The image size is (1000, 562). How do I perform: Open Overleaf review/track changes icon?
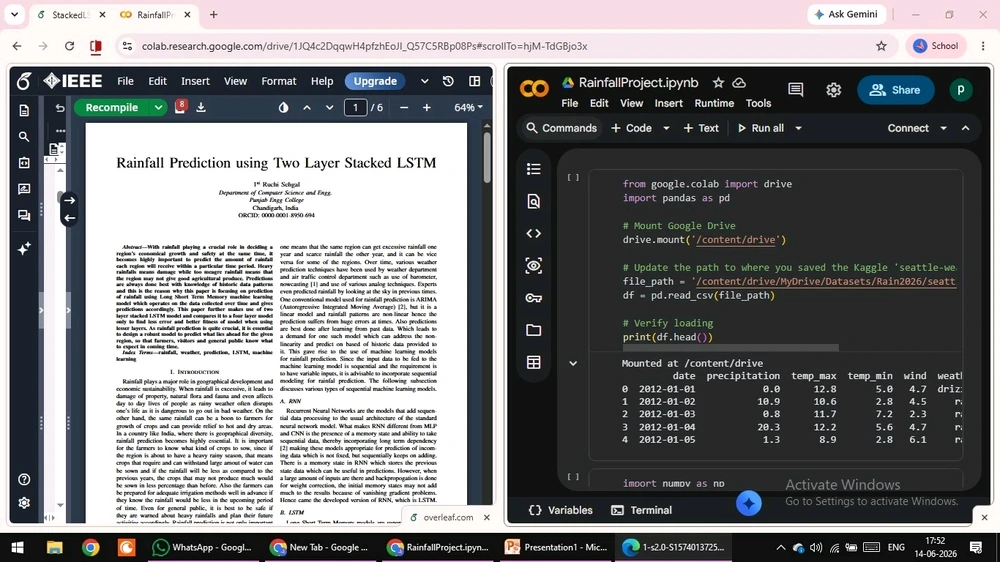pos(24,189)
